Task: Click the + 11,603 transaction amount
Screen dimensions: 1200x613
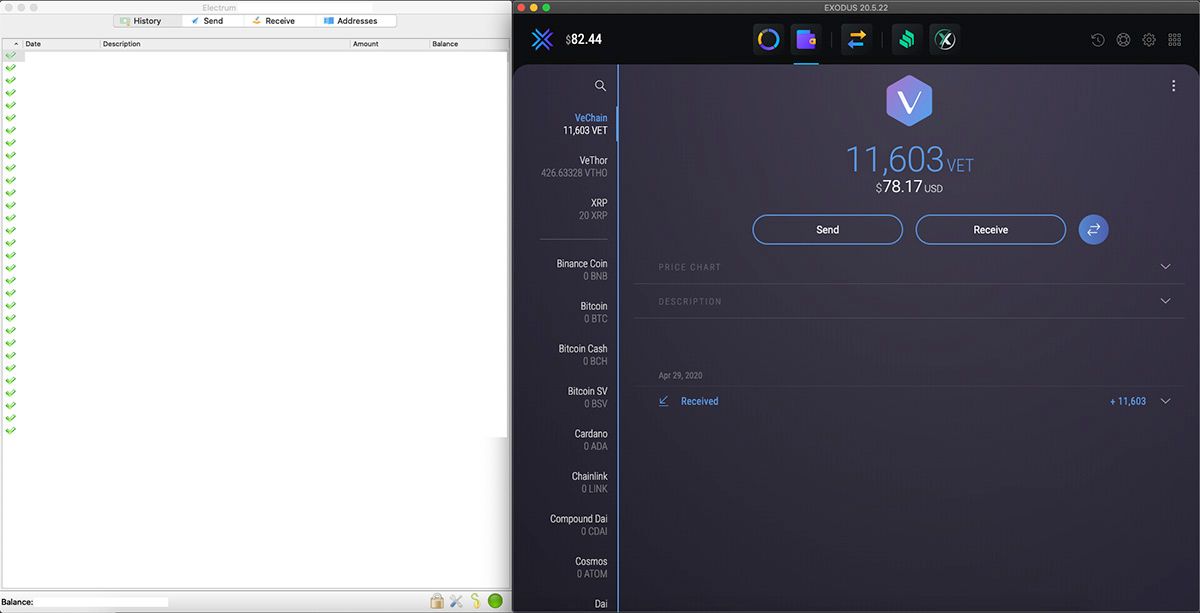Action: click(x=1128, y=401)
